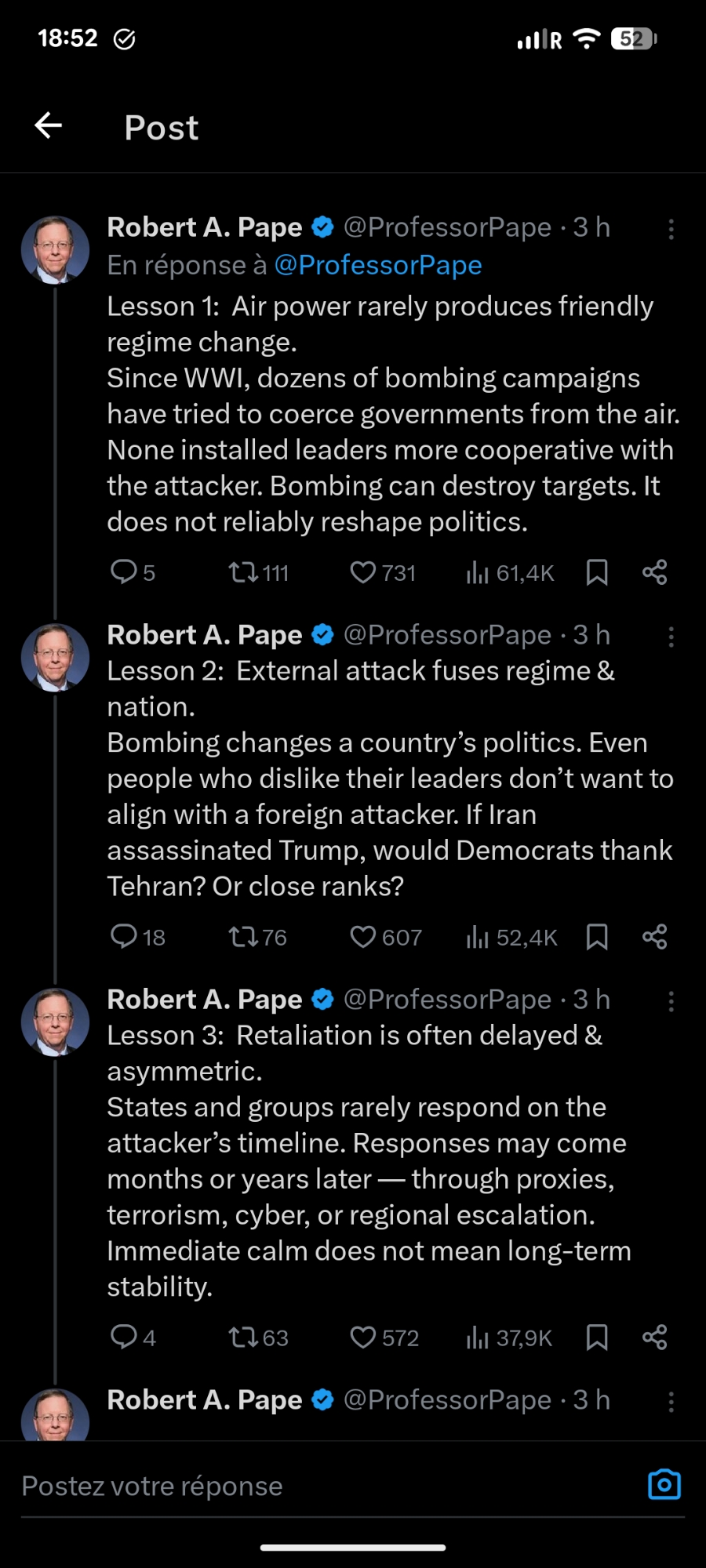706x1568 pixels.
Task: View analytics of the 61,4K views post
Action: [477, 572]
